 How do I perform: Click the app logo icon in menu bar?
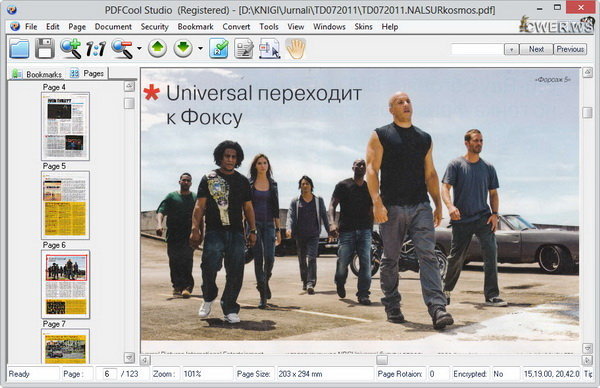tap(15, 27)
